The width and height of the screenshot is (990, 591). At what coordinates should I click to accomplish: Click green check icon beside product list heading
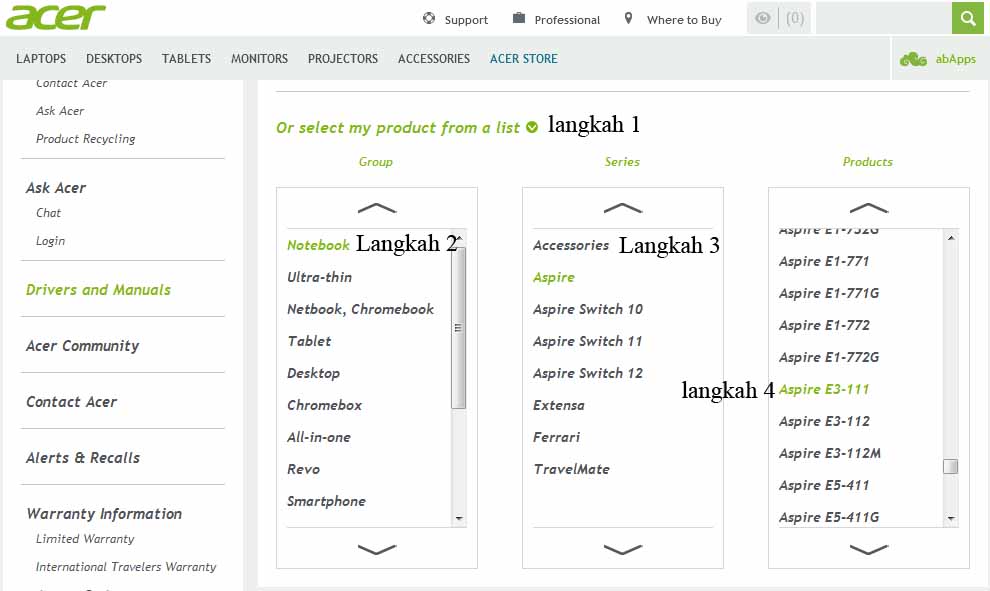(x=532, y=127)
